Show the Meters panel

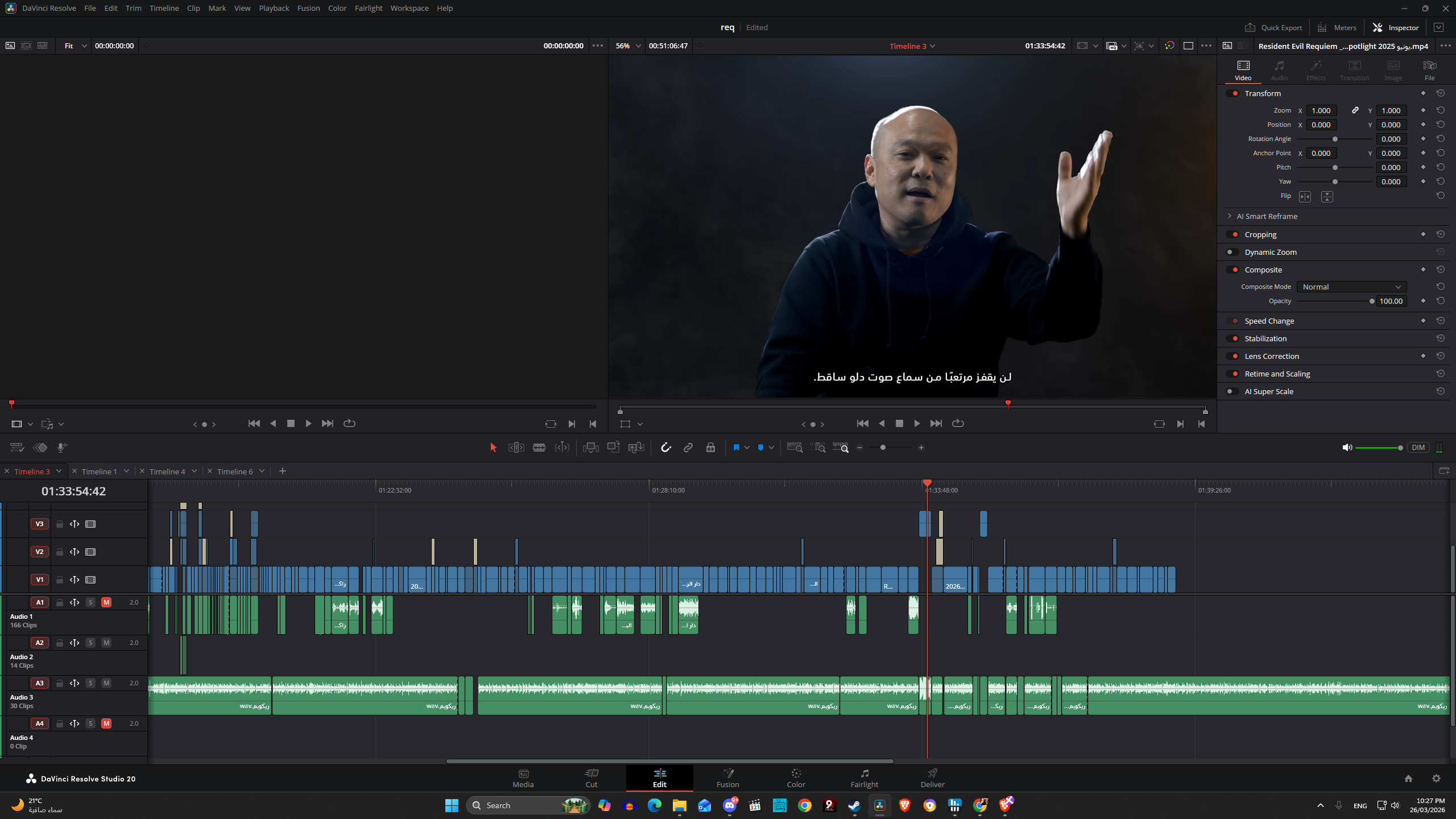1337,27
